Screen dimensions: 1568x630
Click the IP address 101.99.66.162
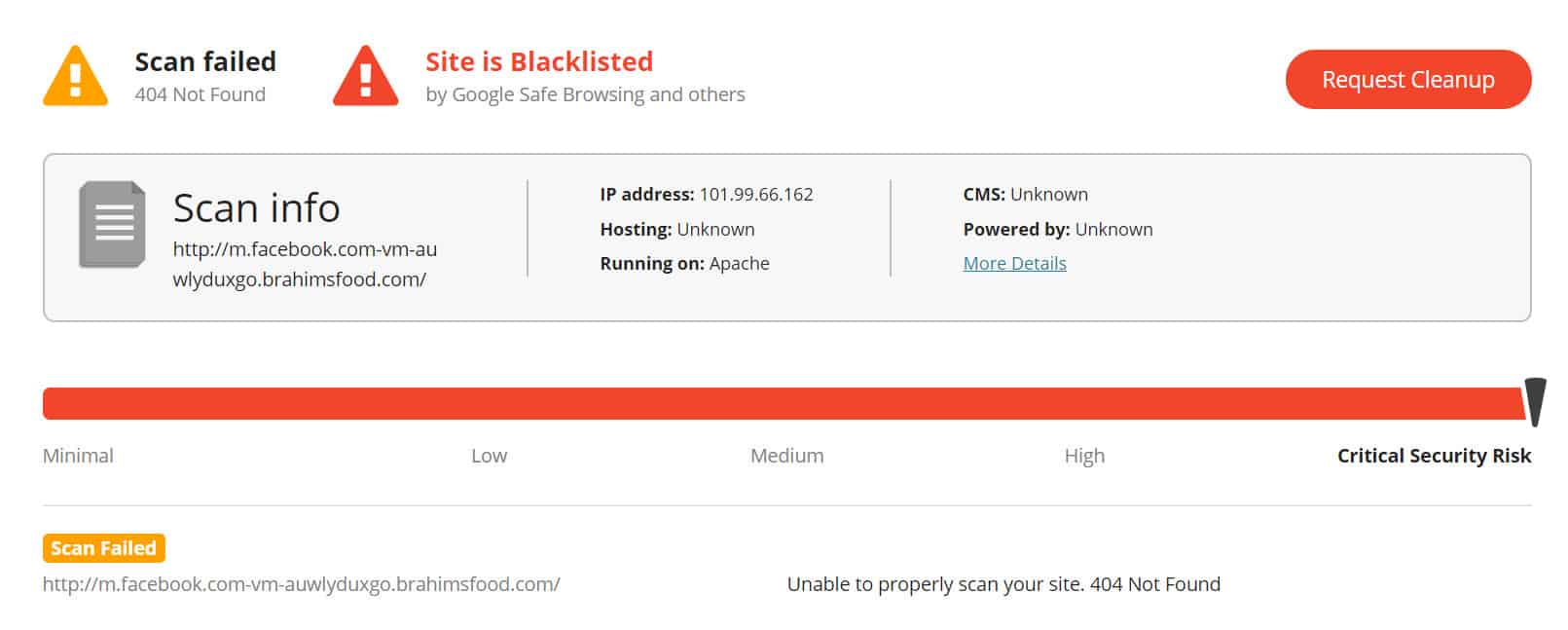coord(756,194)
